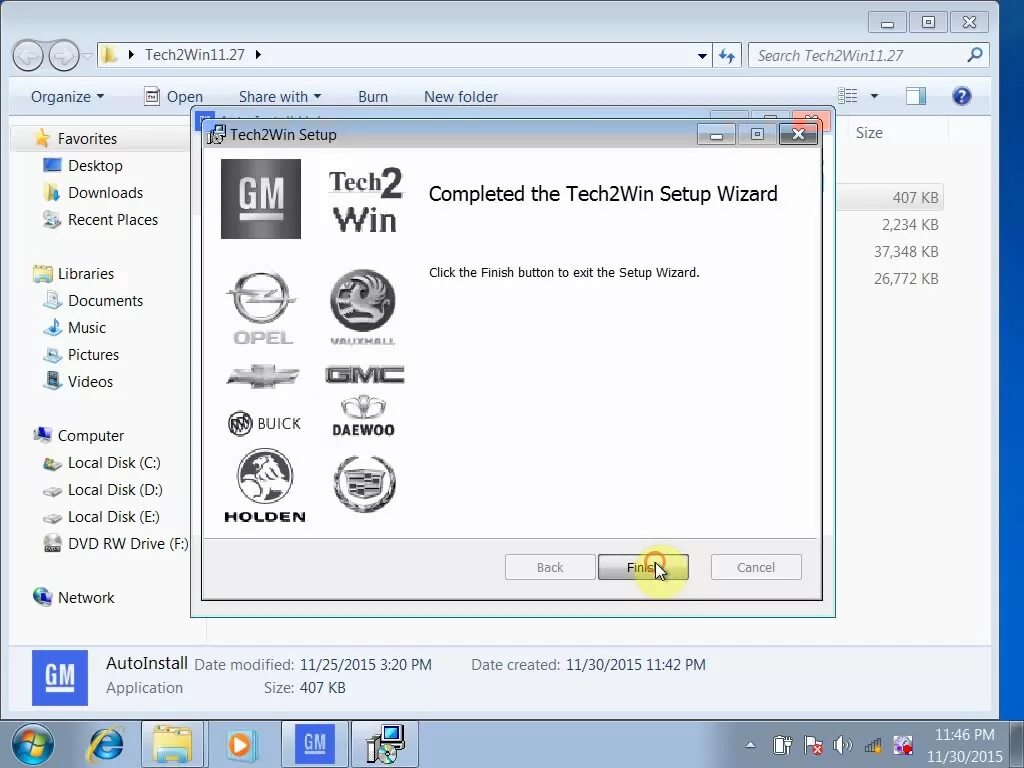Click Open in the Explorer toolbar
This screenshot has width=1024, height=768.
[173, 97]
